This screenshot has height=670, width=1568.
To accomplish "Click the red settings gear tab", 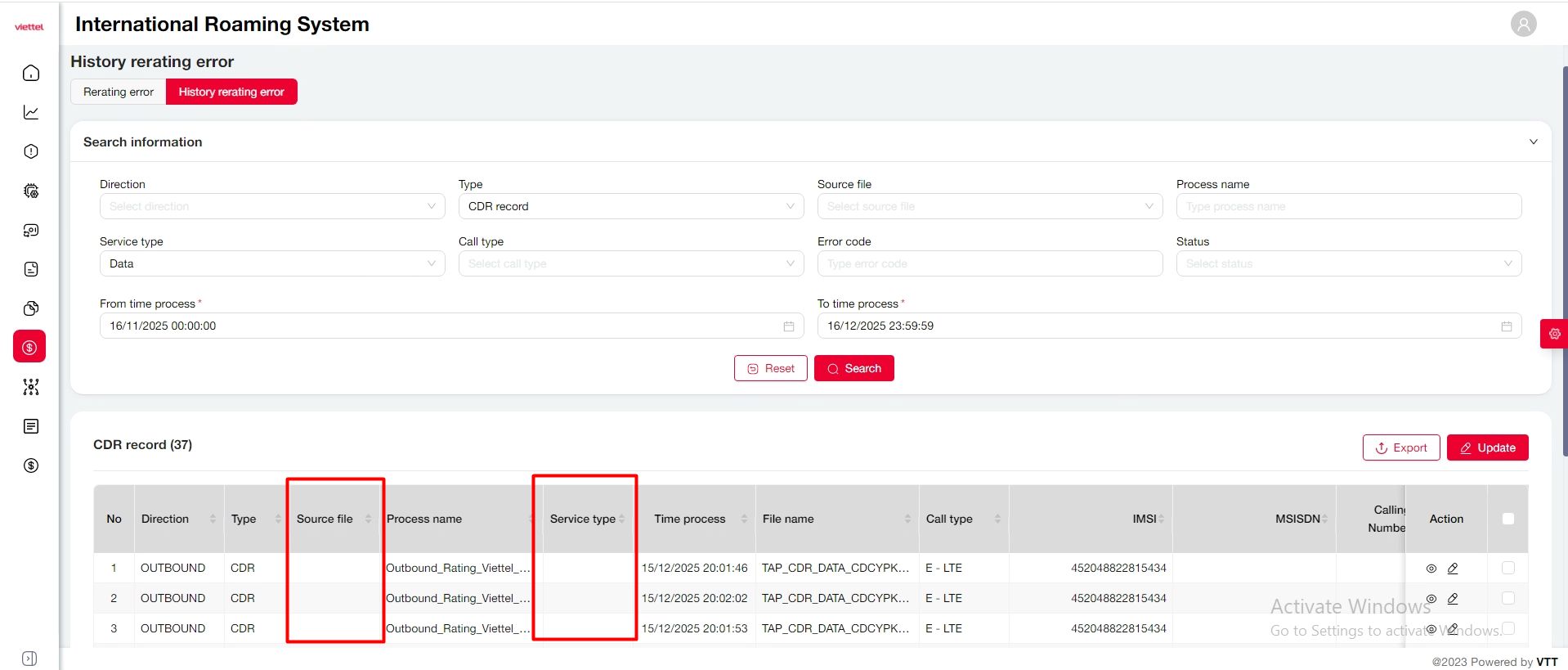I will [x=1554, y=334].
